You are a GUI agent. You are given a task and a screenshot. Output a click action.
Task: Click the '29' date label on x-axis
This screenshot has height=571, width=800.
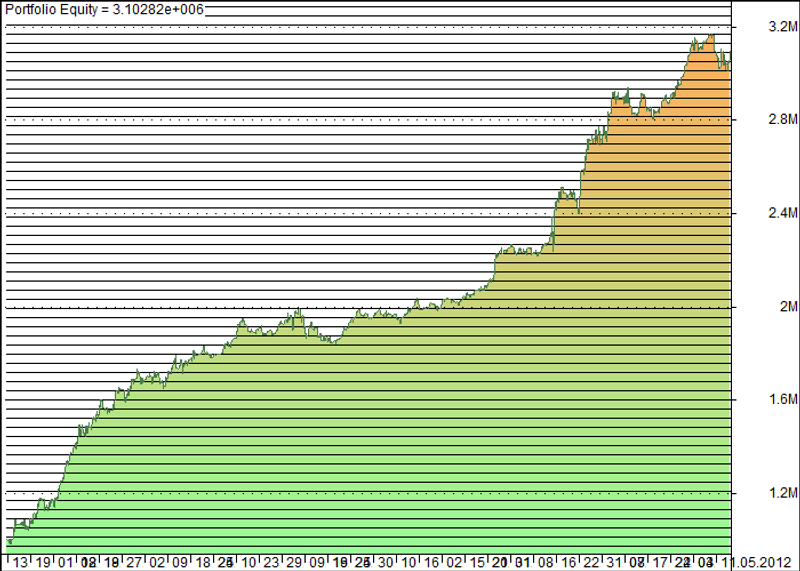(294, 563)
